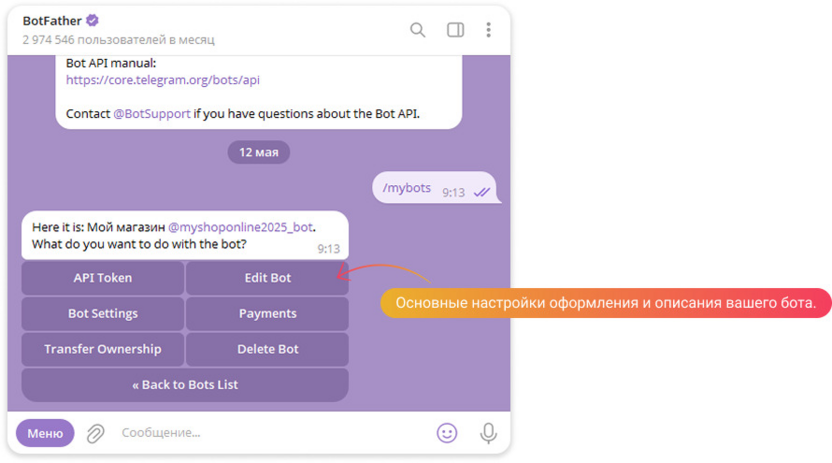Open the @BotSupport mention link

(152, 114)
